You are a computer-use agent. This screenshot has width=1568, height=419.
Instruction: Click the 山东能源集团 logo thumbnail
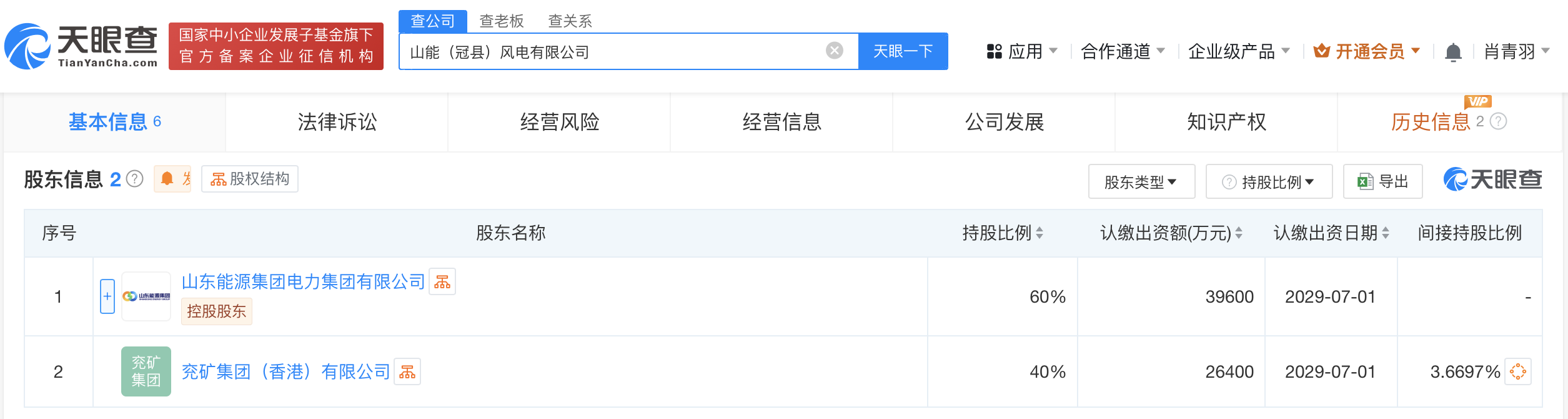(x=146, y=296)
